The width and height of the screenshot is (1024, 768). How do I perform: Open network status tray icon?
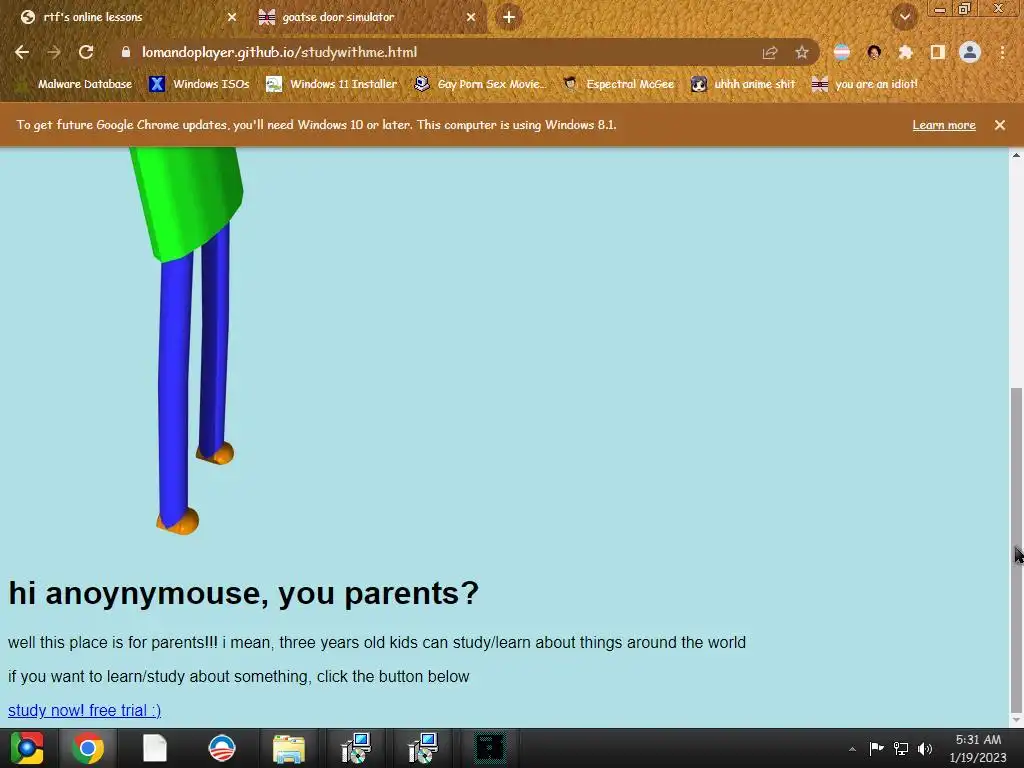pyautogui.click(x=901, y=748)
